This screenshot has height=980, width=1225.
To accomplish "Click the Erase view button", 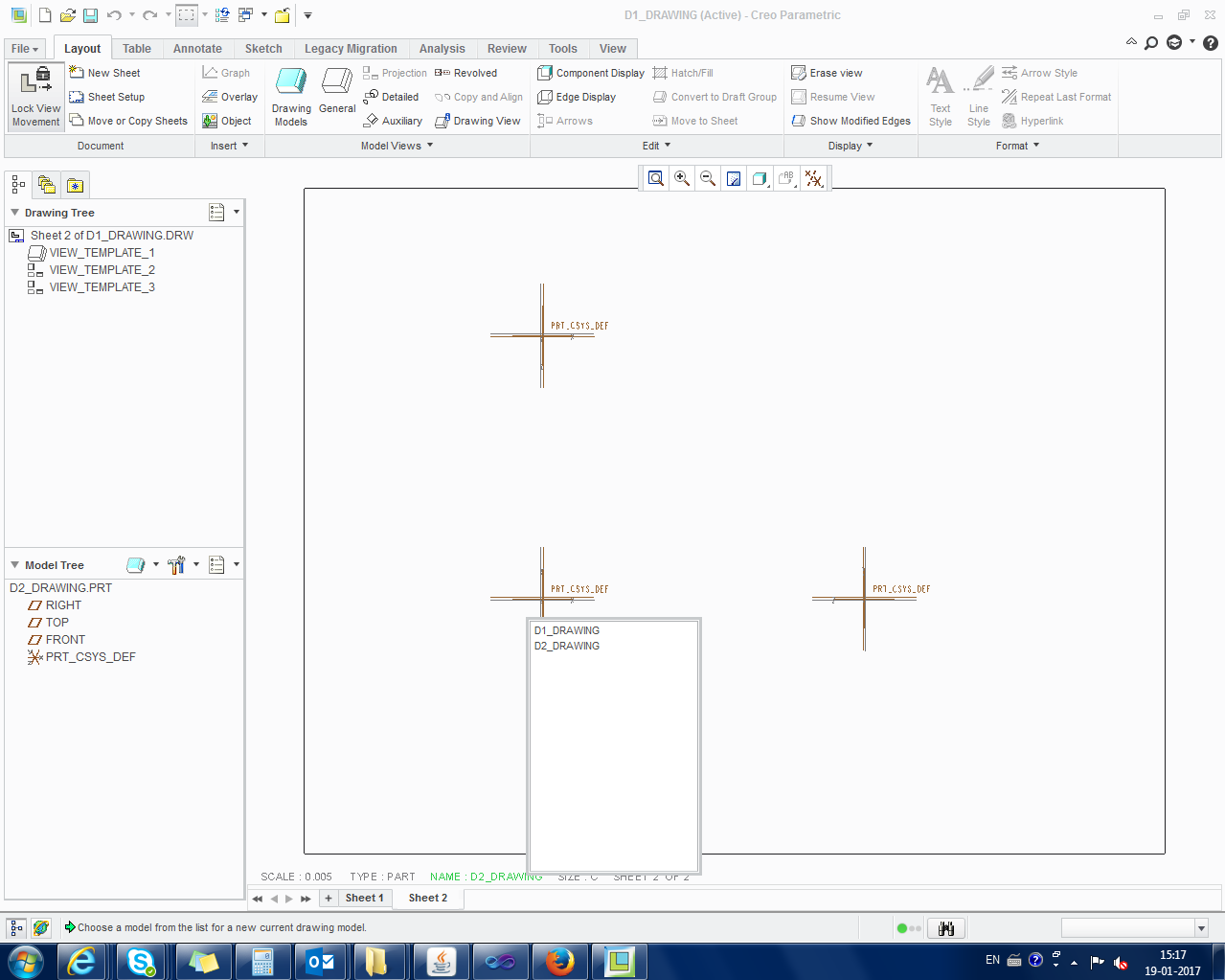I will [x=827, y=73].
